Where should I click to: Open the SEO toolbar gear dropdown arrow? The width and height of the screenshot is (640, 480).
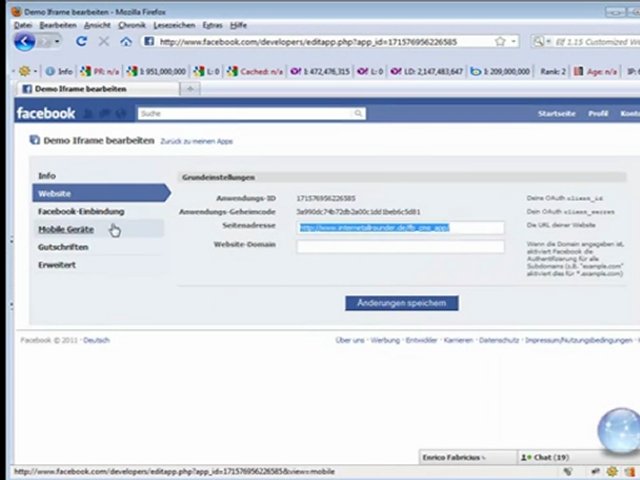click(x=35, y=71)
